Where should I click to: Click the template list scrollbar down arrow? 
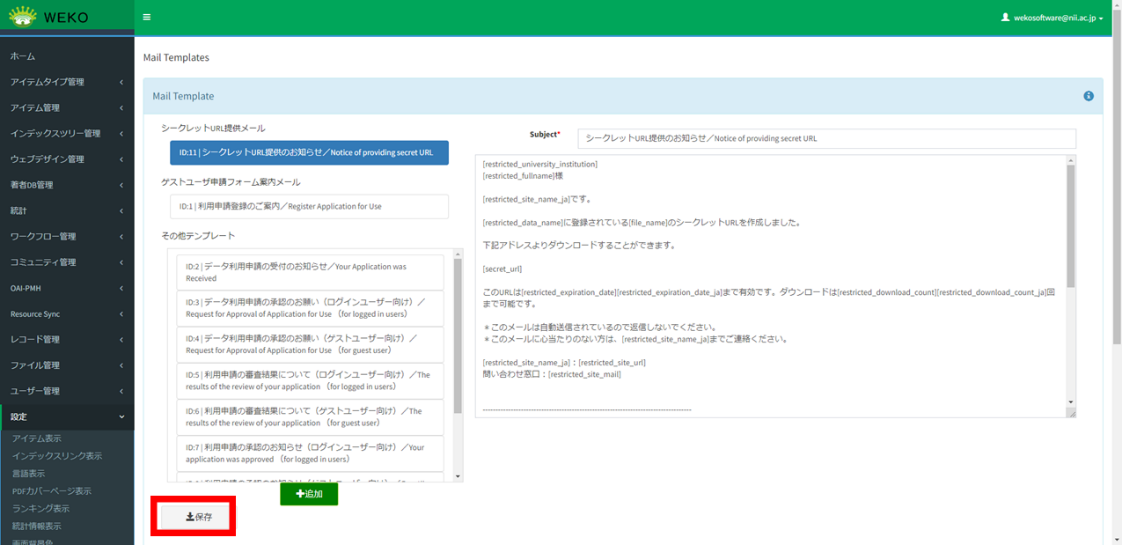click(459, 477)
